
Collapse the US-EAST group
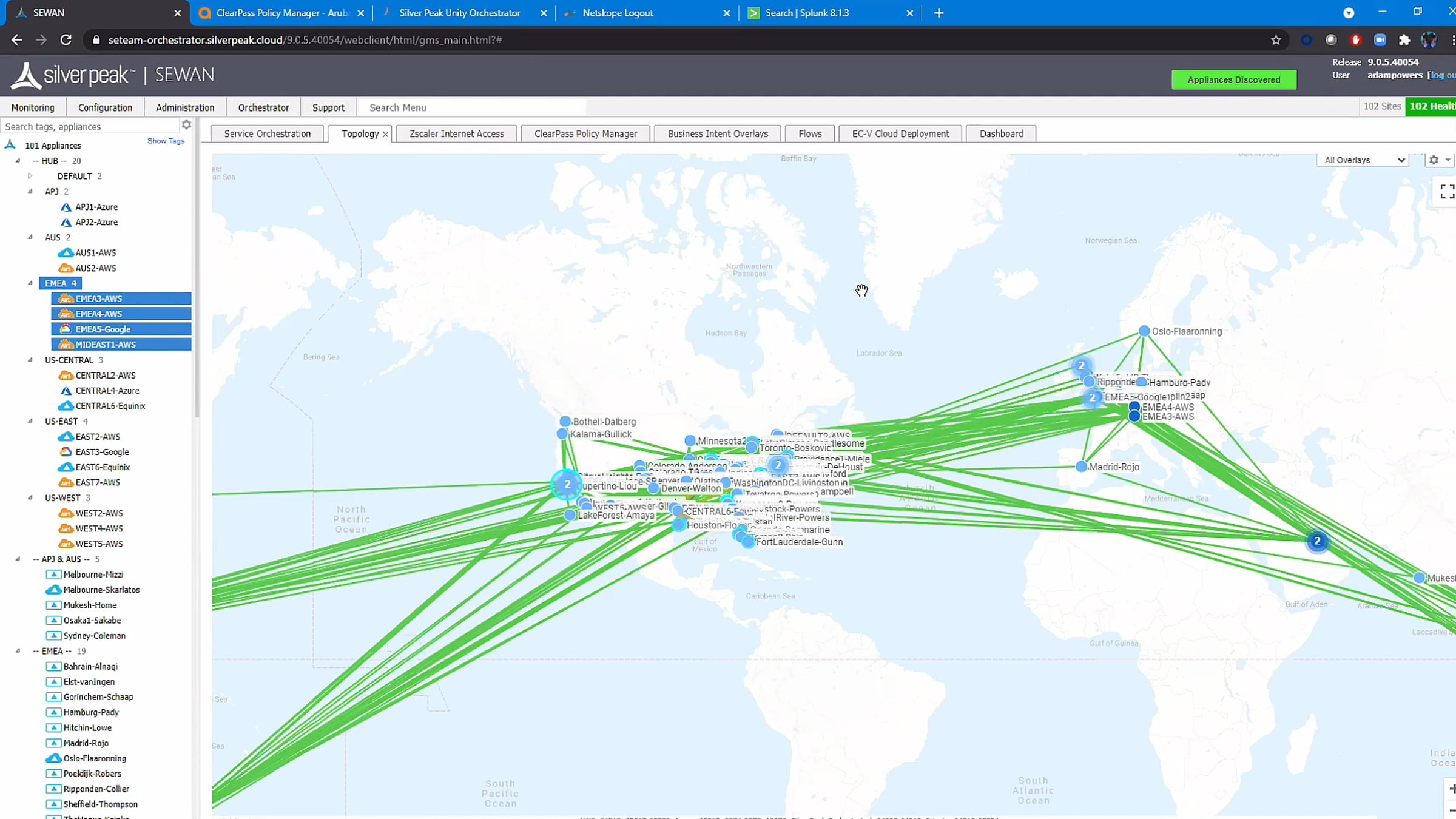(x=30, y=421)
